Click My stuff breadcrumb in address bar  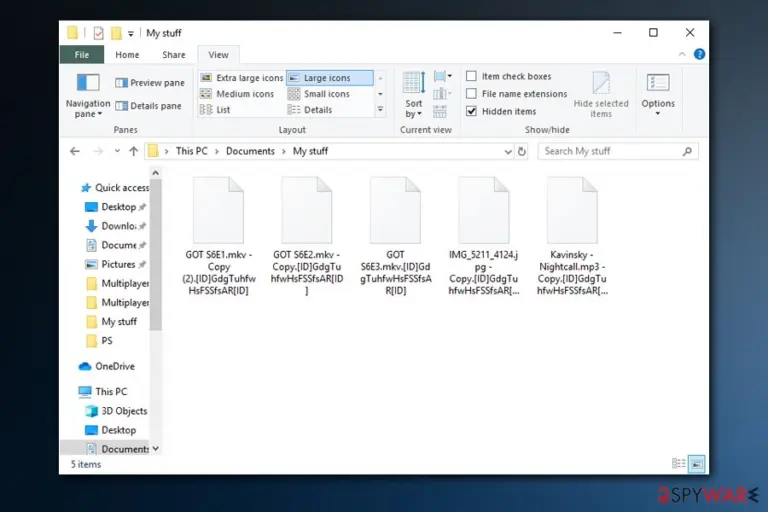click(311, 151)
